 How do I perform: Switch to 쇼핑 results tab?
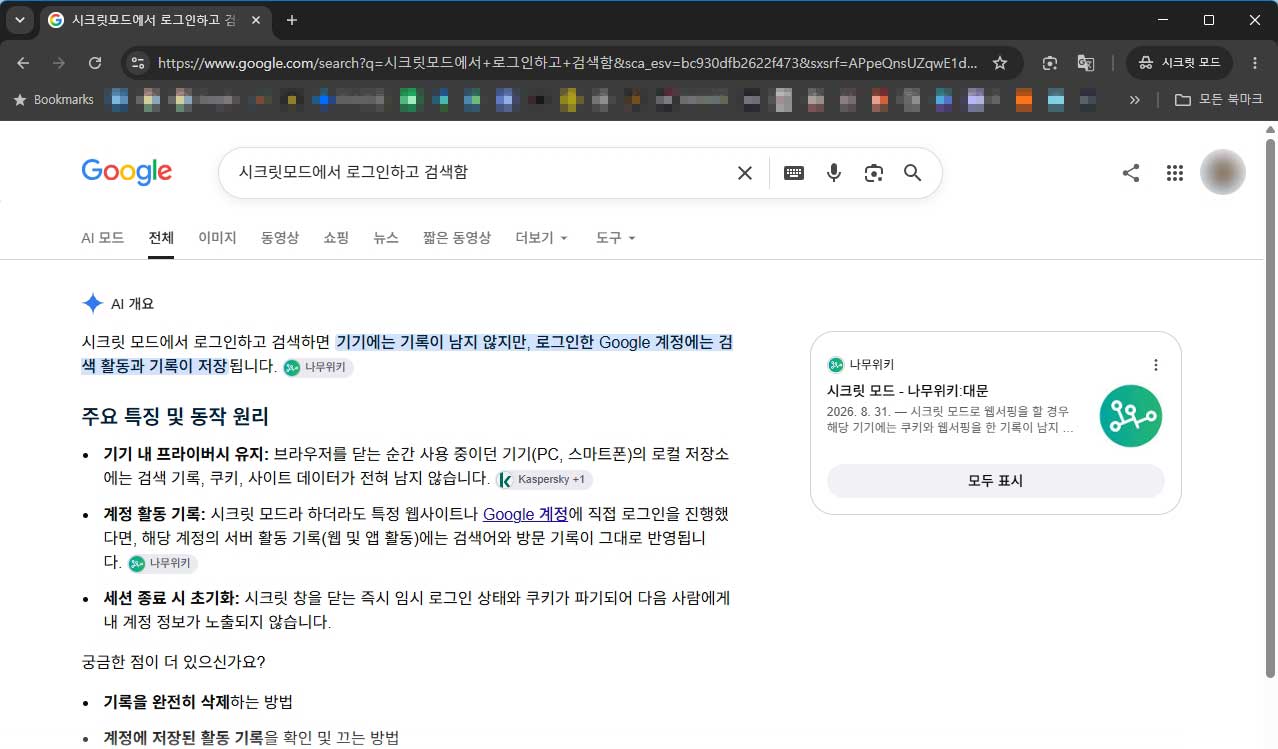click(336, 238)
